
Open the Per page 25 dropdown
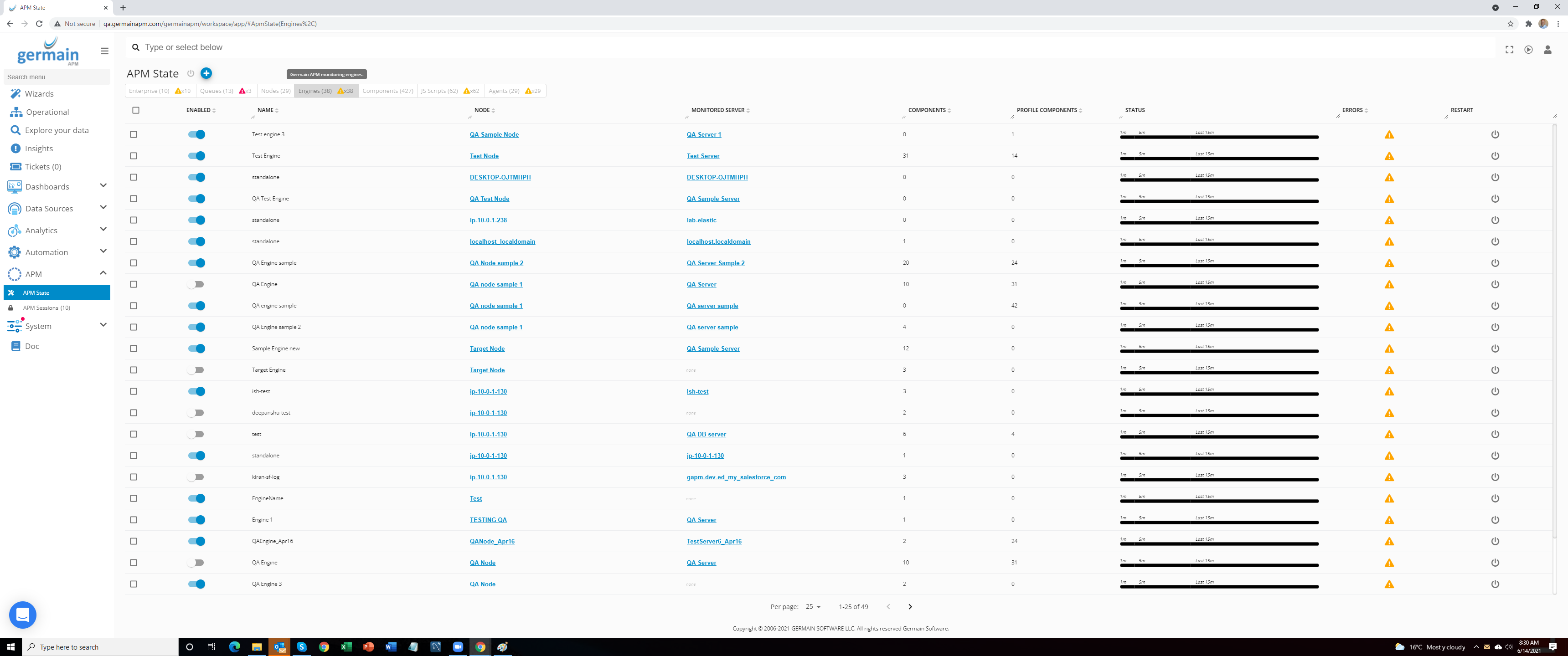point(813,607)
